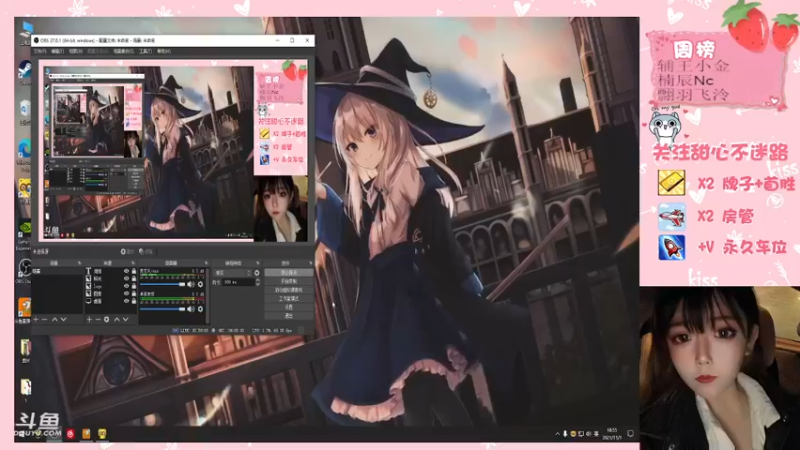Viewport: 800px width, 450px height.
Task: Remove the selected source with the Sources minus button
Action: pyautogui.click(x=98, y=319)
